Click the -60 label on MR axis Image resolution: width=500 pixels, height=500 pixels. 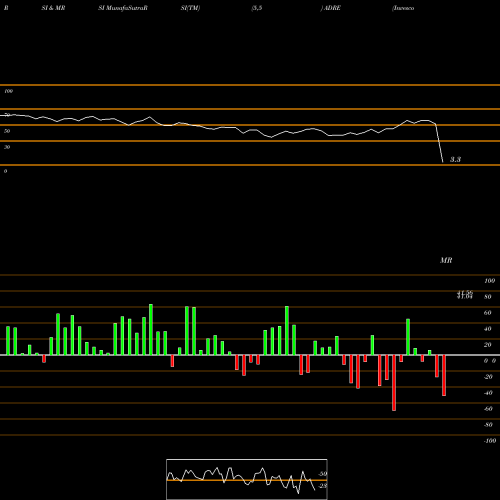pyautogui.click(x=488, y=409)
